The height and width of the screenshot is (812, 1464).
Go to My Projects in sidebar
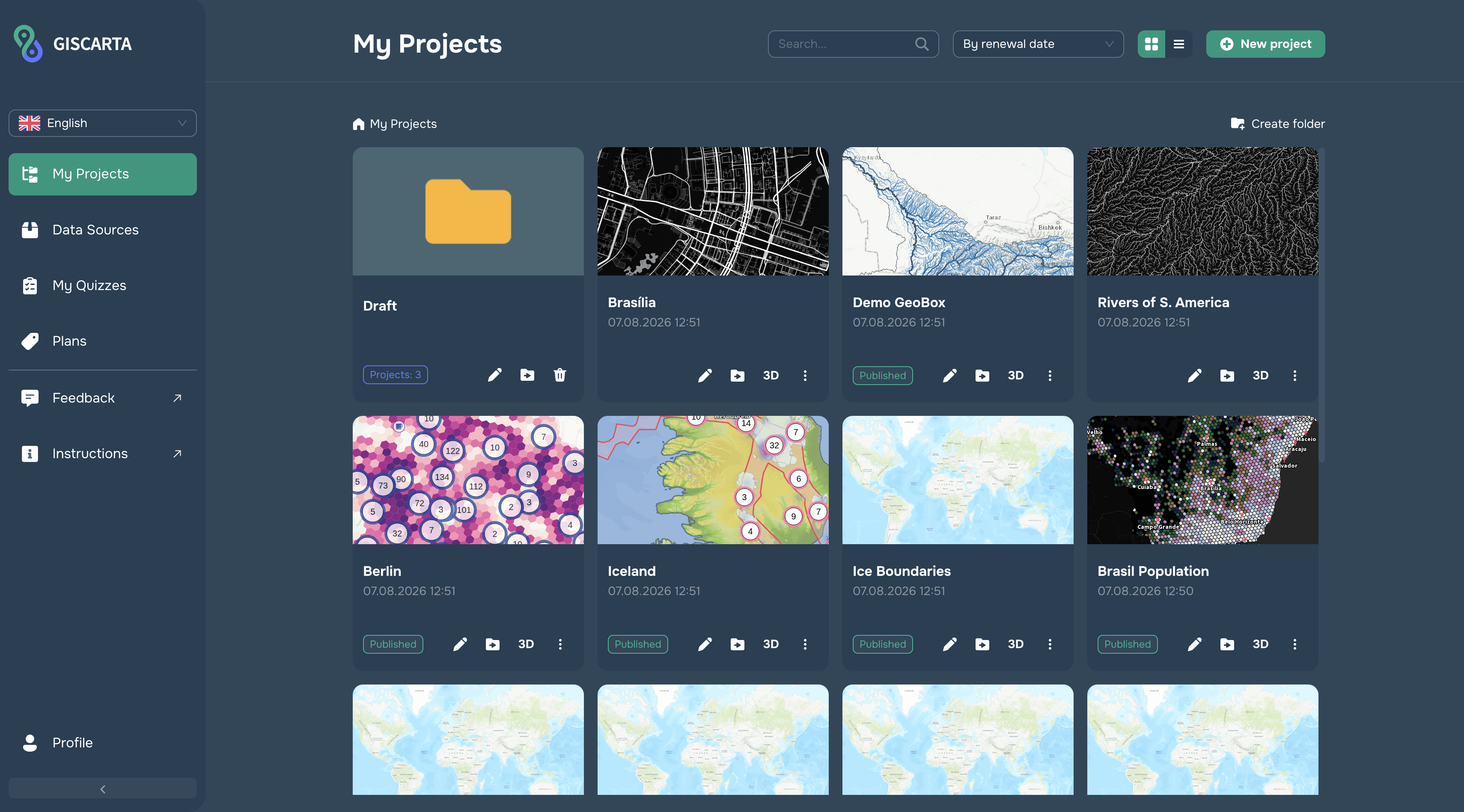click(x=102, y=174)
